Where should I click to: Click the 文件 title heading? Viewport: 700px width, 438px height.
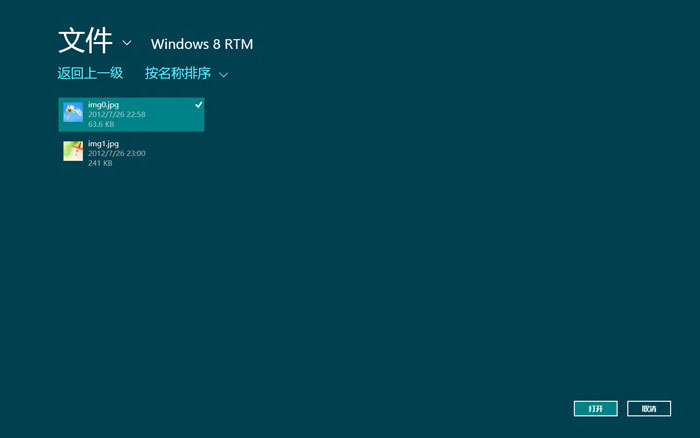[85, 41]
